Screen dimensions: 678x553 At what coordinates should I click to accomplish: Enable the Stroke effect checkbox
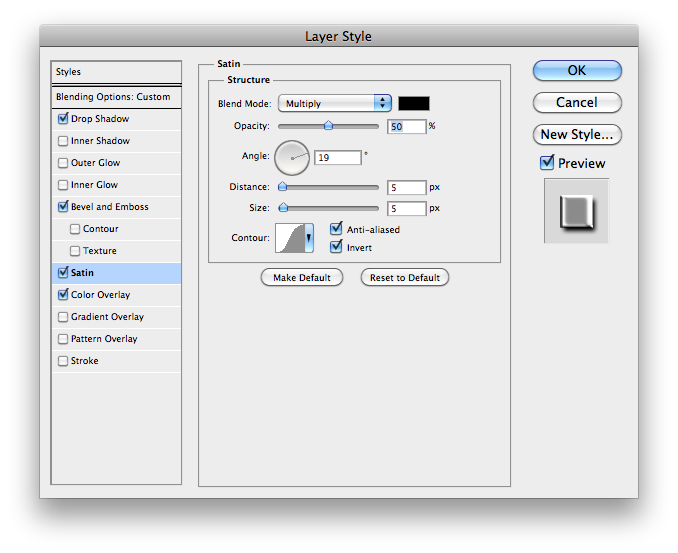(64, 361)
